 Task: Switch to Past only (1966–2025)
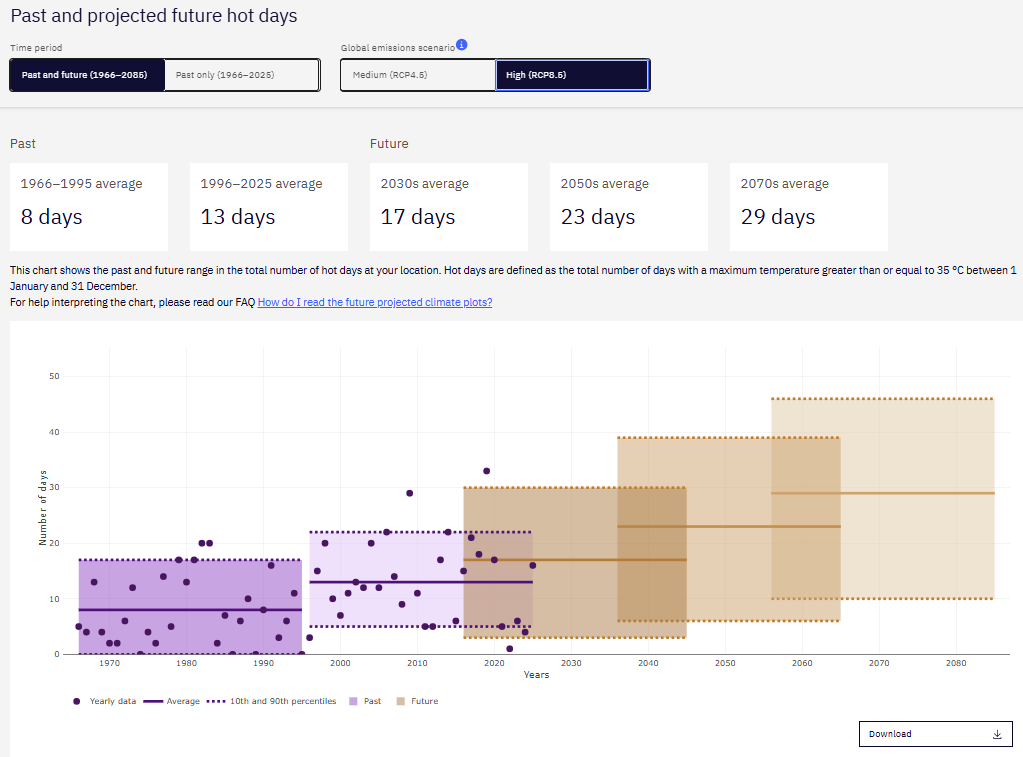click(x=241, y=75)
